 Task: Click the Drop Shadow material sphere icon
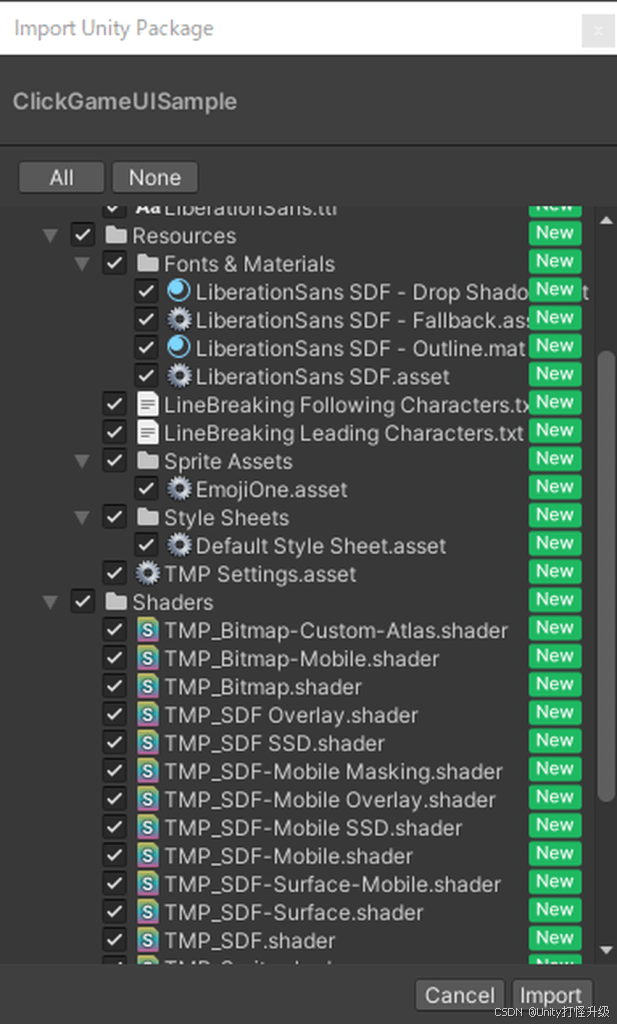point(179,291)
